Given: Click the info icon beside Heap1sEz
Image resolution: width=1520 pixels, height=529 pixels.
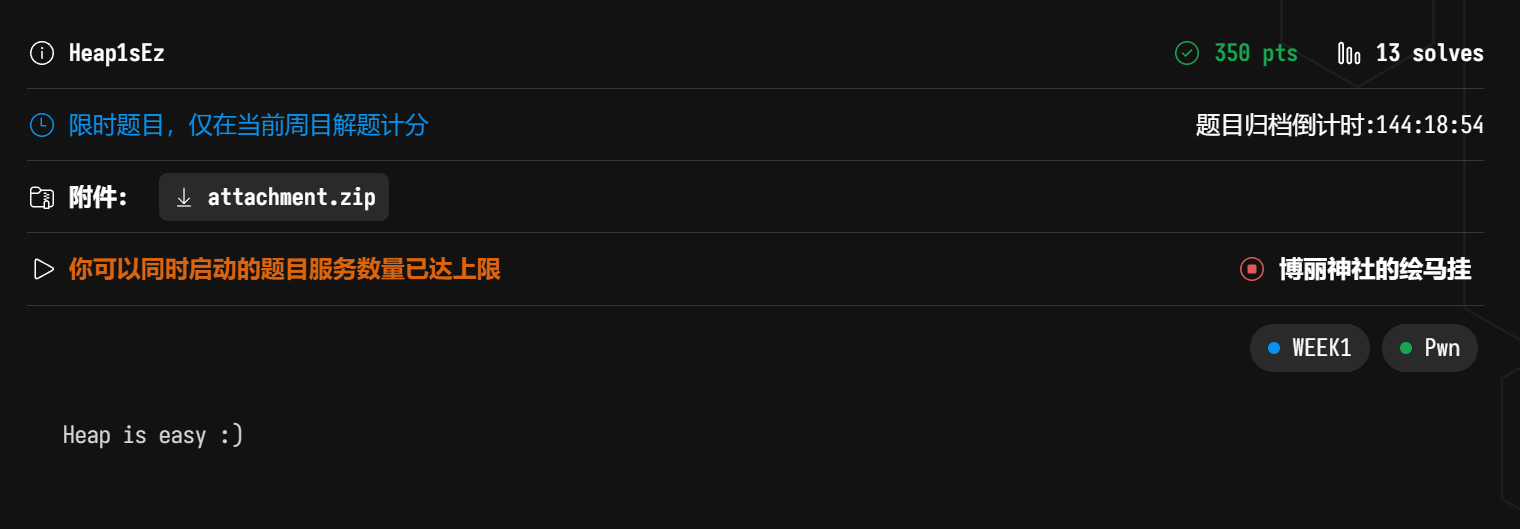Looking at the screenshot, I should click(x=42, y=53).
